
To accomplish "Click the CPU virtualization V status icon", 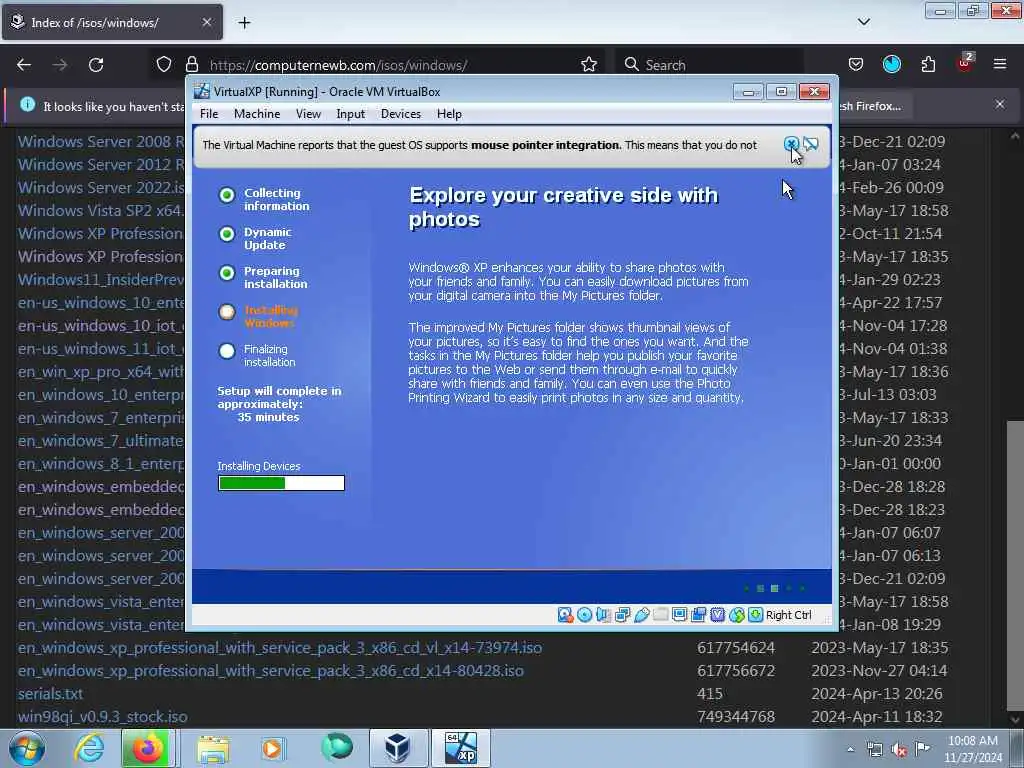I will 717,615.
